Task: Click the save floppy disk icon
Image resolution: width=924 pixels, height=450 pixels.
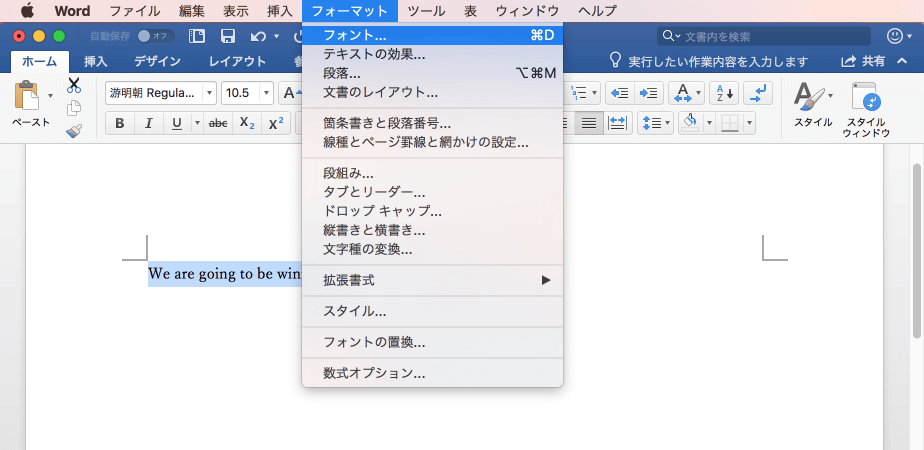Action: click(x=228, y=36)
